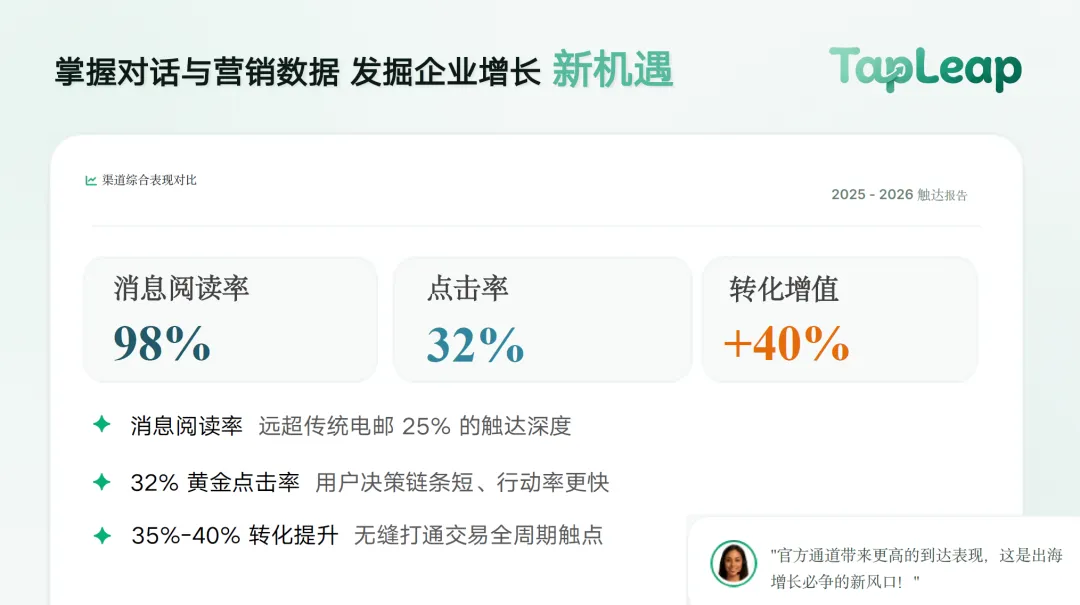Click the green star bullet before 消息阅读率
This screenshot has height=605, width=1080.
point(102,424)
